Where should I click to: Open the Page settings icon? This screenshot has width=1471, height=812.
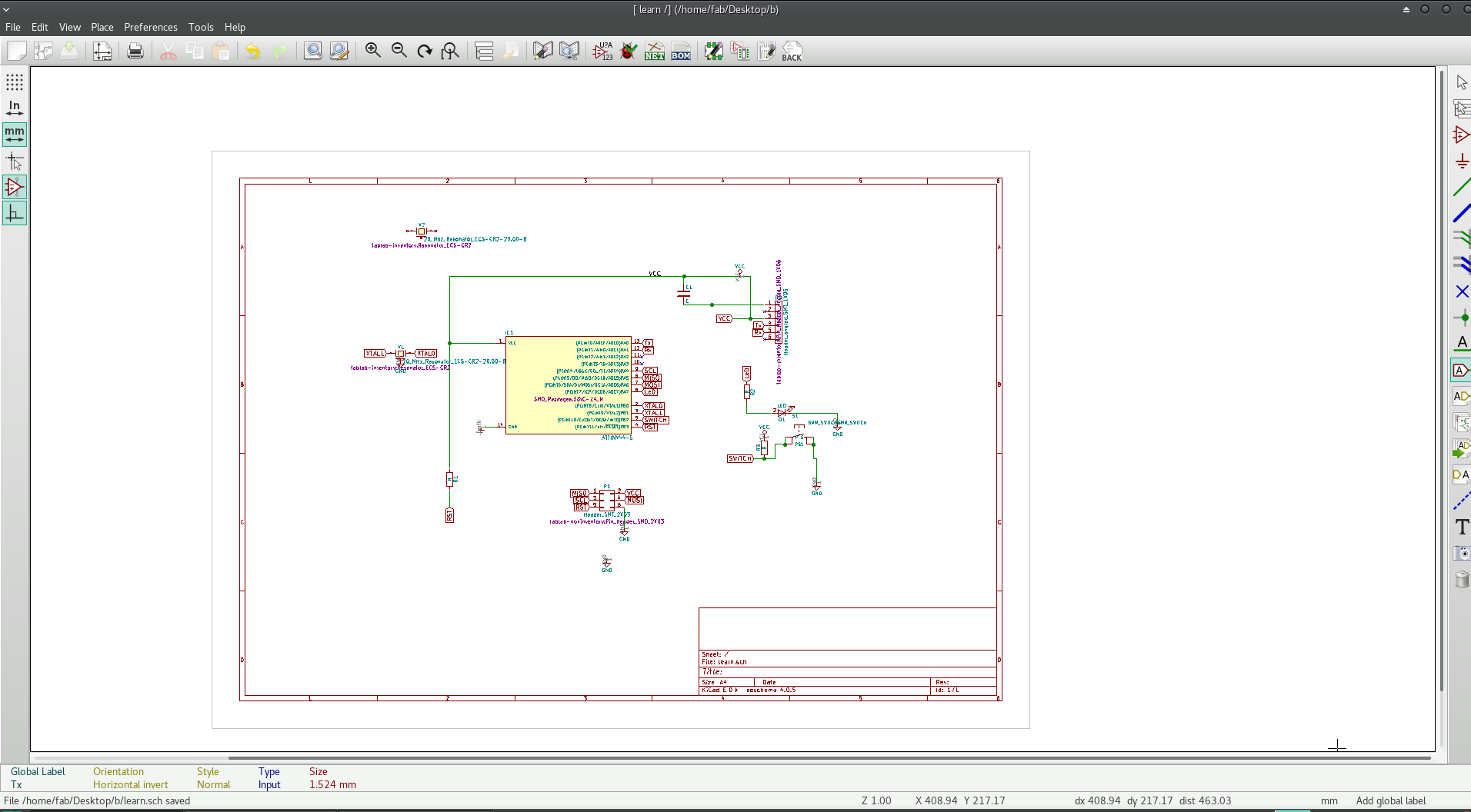pos(102,52)
